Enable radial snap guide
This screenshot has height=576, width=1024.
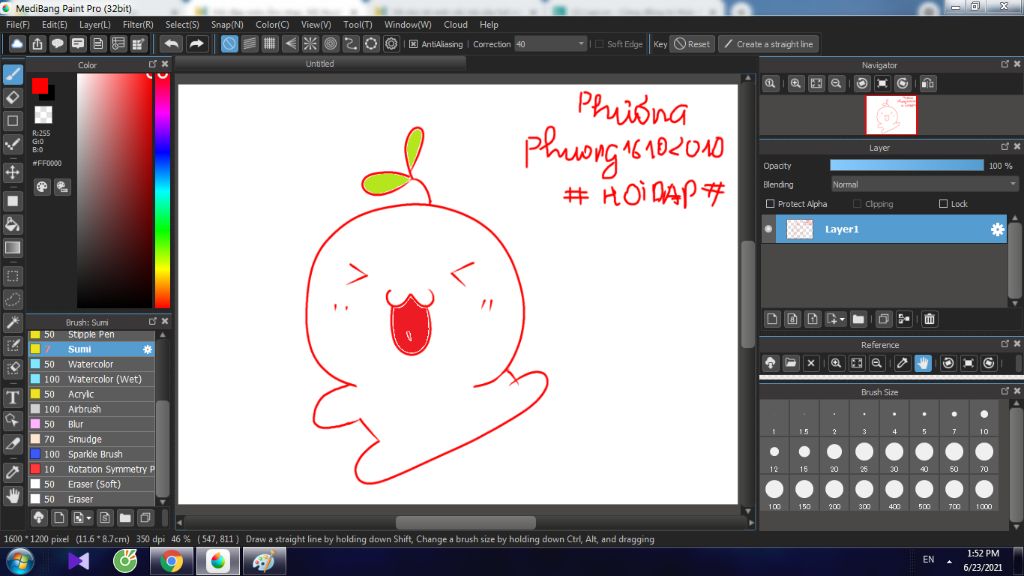310,44
